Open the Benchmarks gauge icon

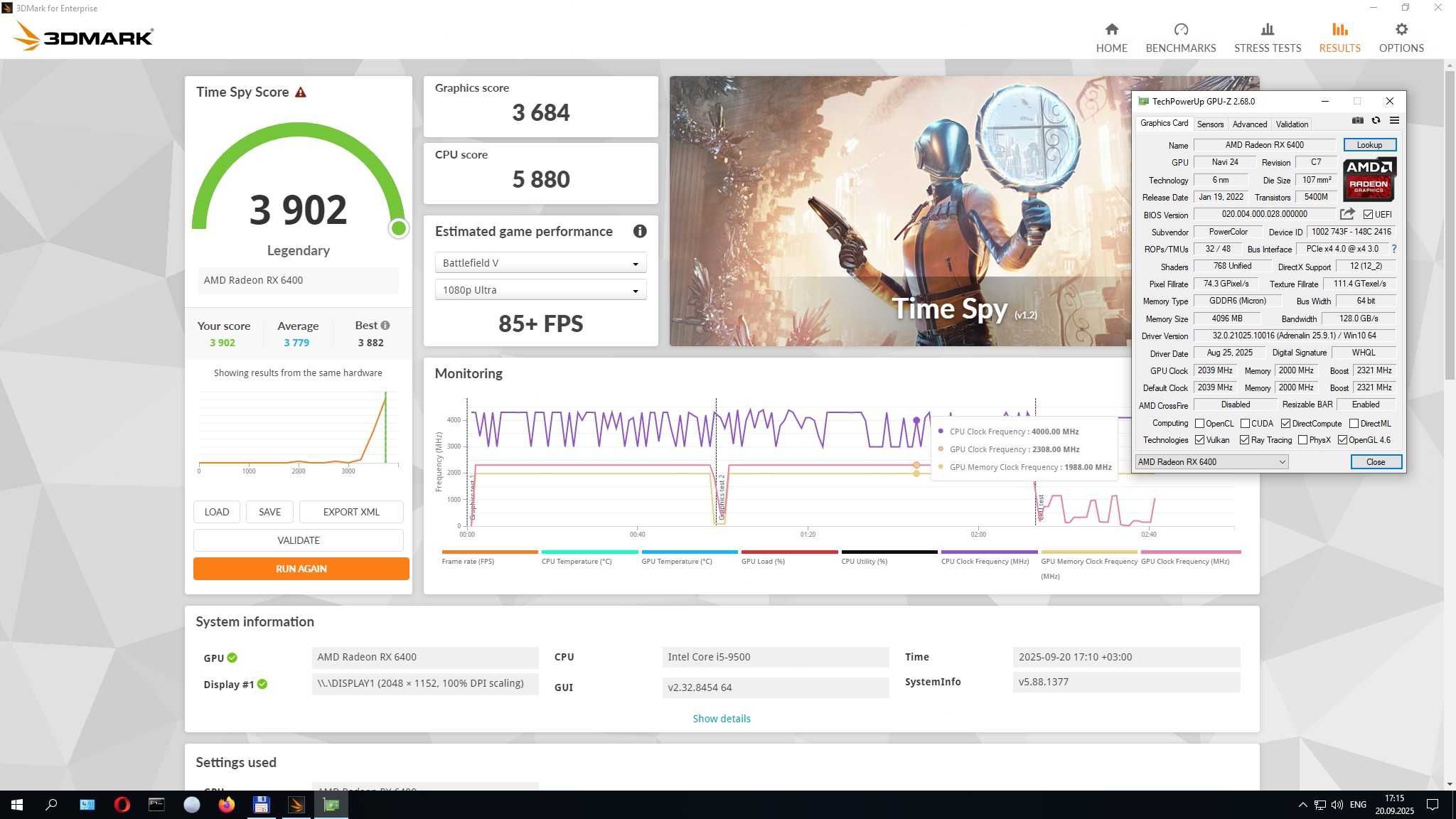pos(1181,29)
